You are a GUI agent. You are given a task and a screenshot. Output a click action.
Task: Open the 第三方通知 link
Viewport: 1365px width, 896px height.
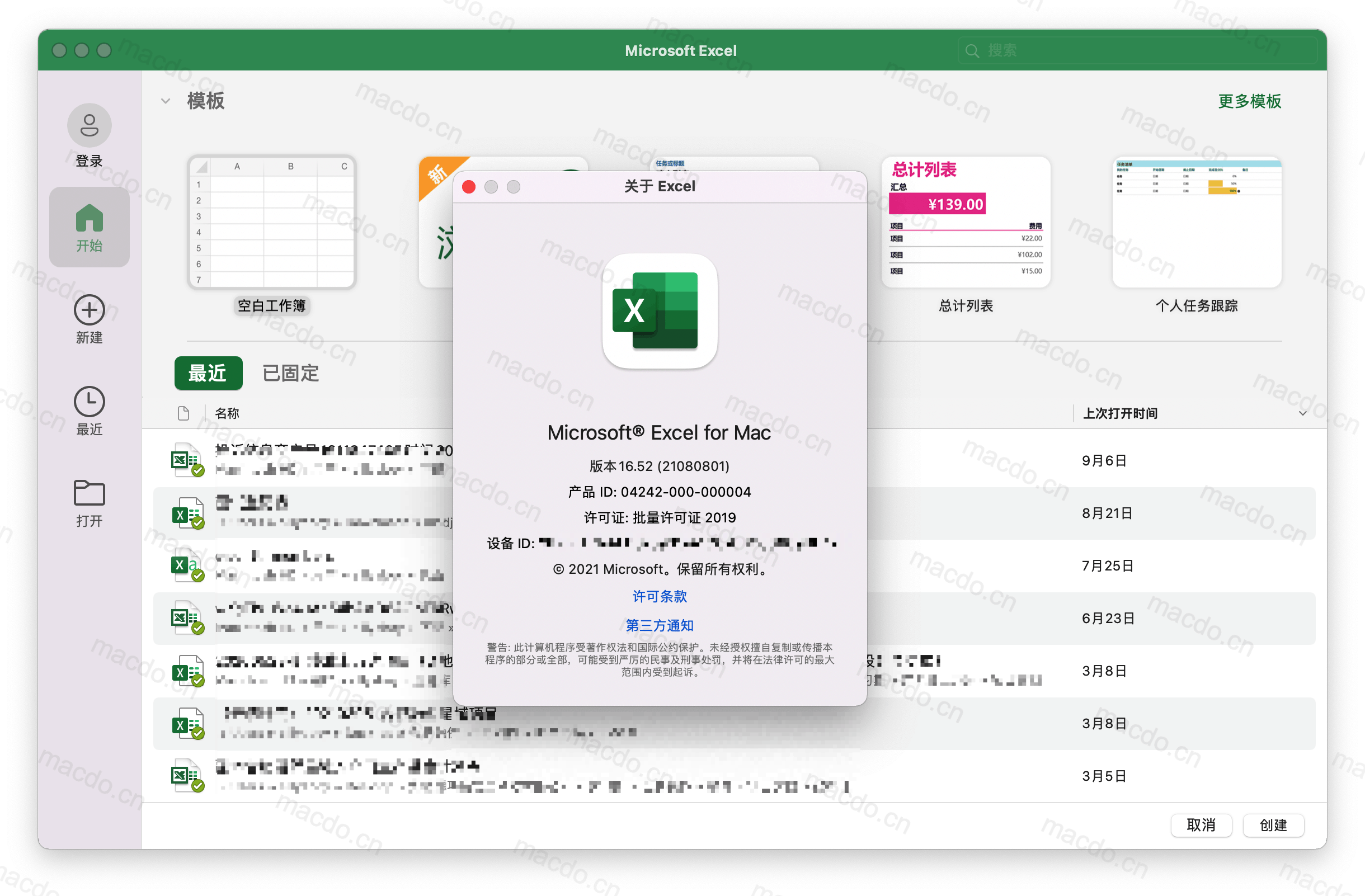coord(660,625)
